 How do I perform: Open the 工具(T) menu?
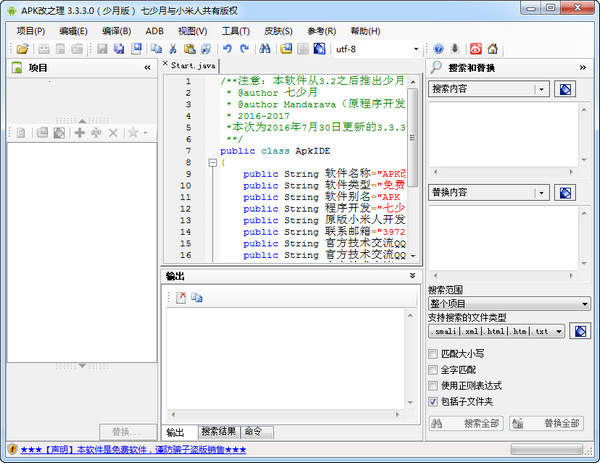point(236,31)
